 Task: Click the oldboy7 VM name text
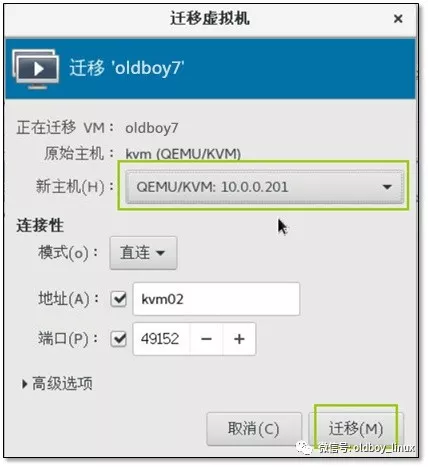click(152, 128)
